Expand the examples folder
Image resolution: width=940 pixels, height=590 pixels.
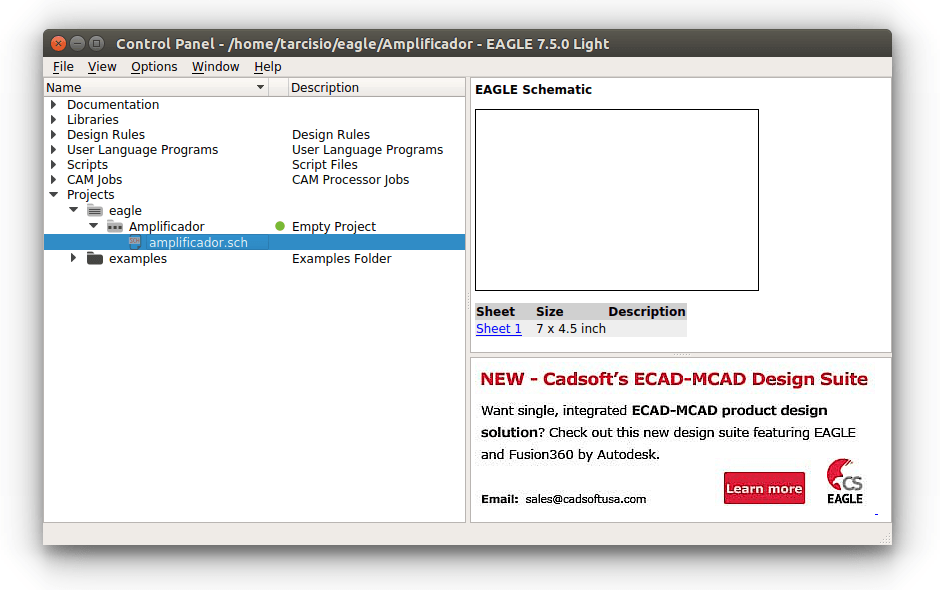[73, 259]
